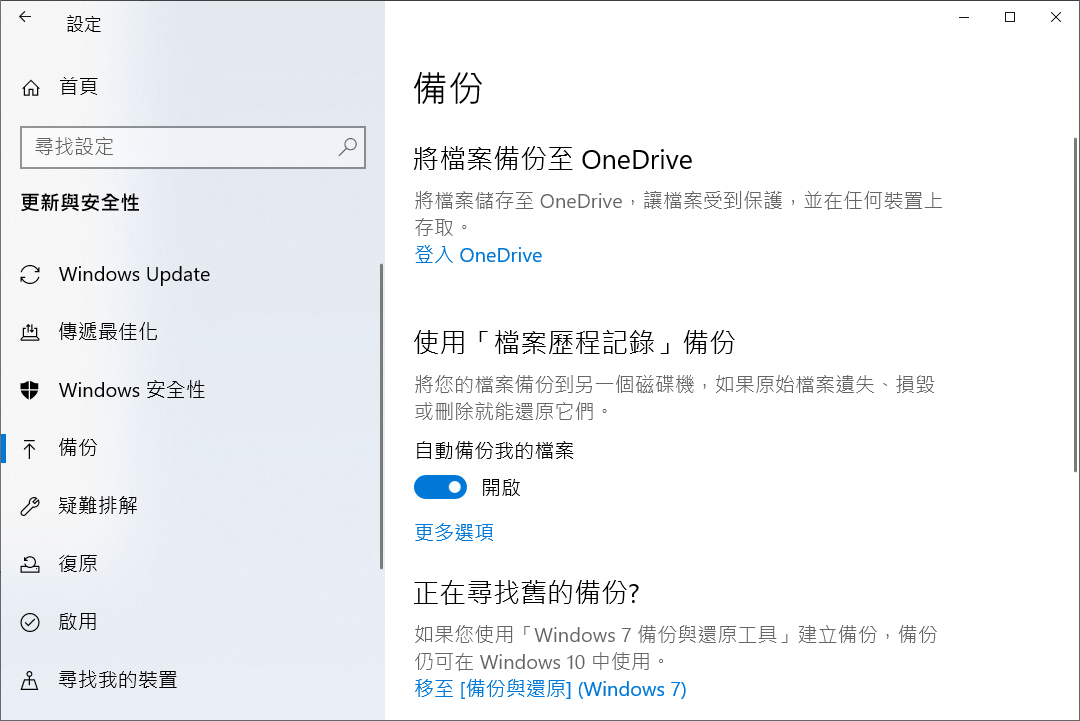Click the 傳遞最佳化 icon
The image size is (1080, 721).
pos(31,332)
